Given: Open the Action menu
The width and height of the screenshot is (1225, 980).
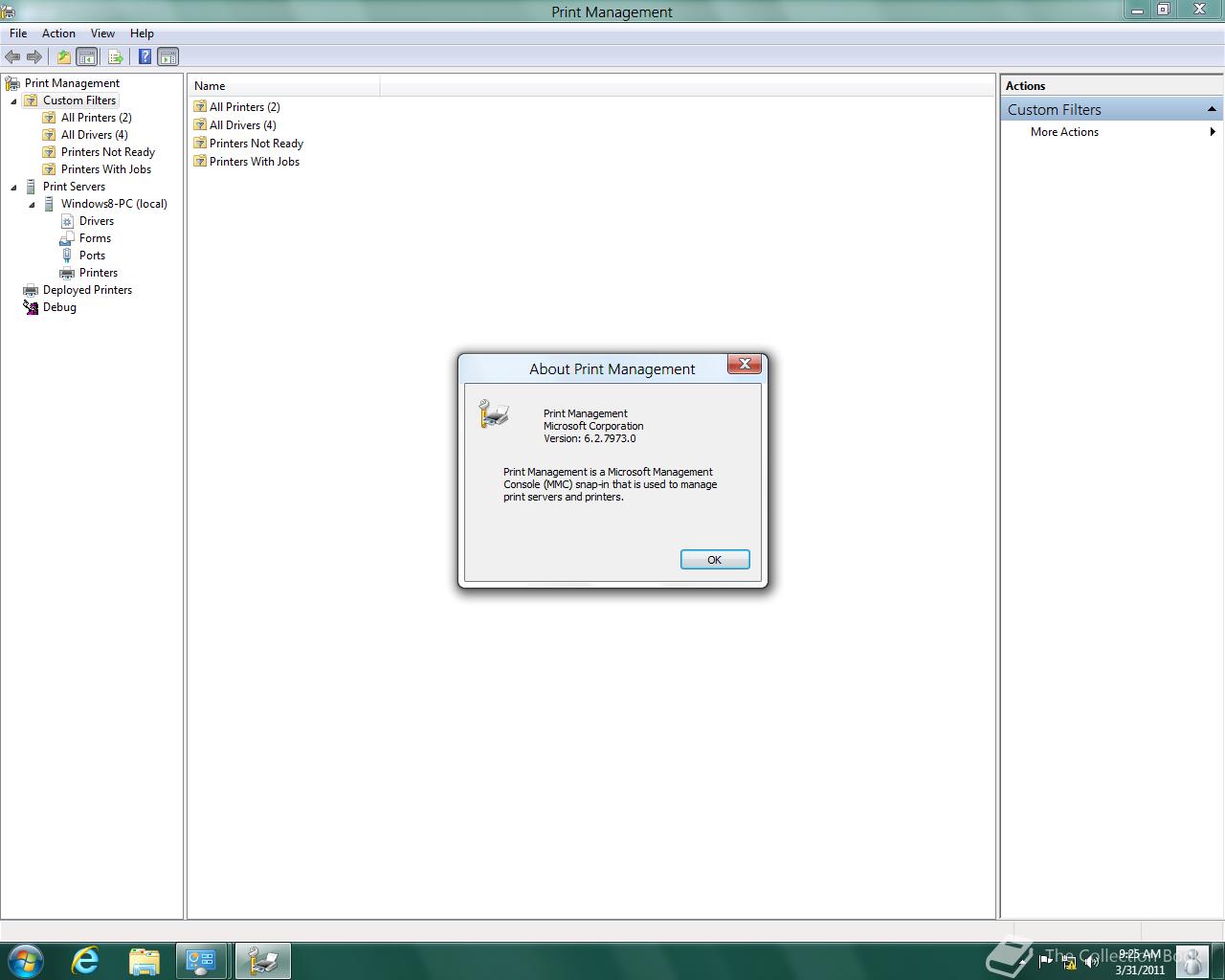Looking at the screenshot, I should click(58, 33).
